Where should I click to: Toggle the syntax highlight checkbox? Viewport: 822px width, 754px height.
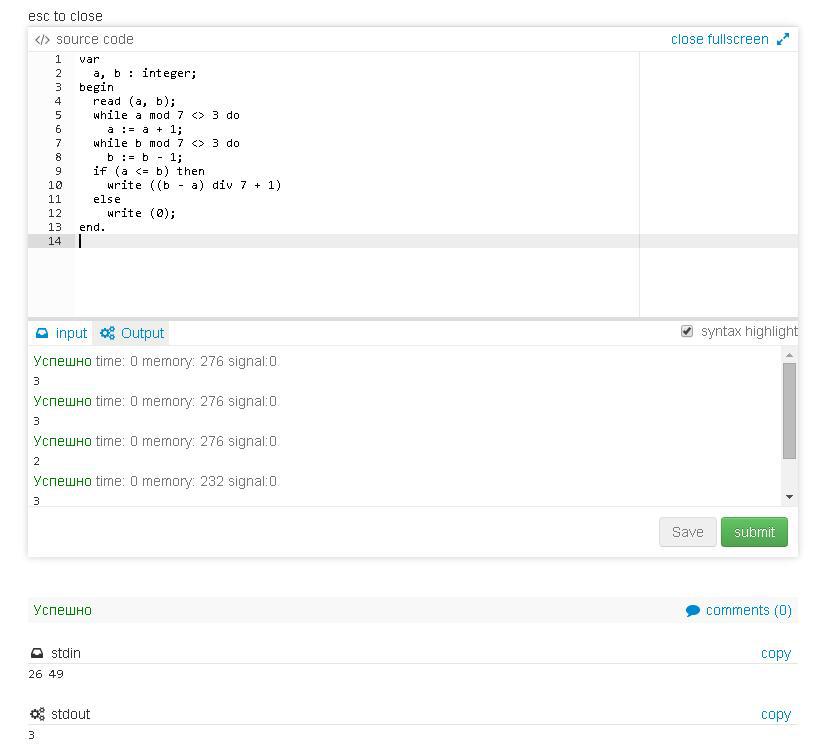pyautogui.click(x=687, y=331)
